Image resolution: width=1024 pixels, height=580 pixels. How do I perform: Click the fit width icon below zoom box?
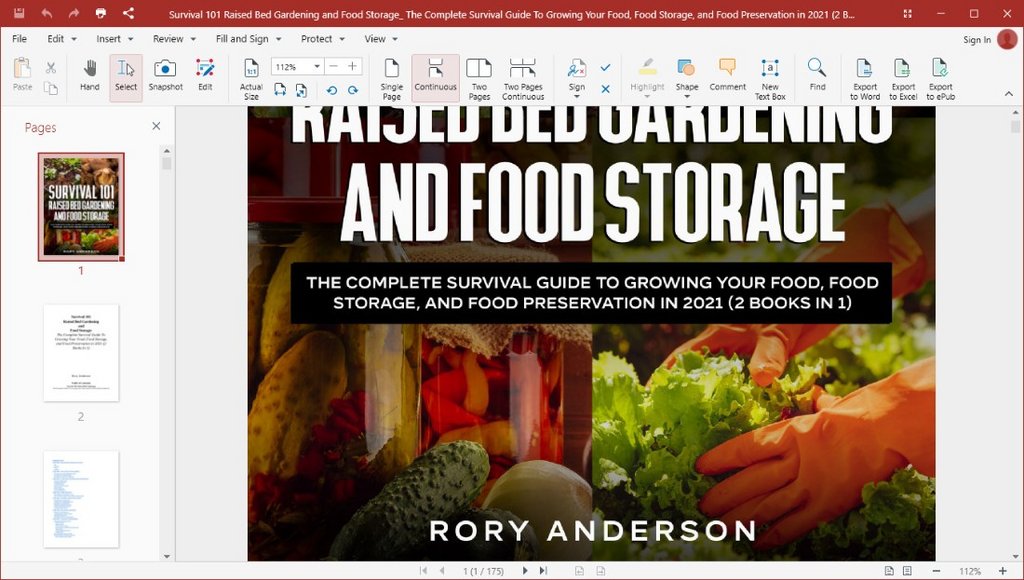[280, 90]
